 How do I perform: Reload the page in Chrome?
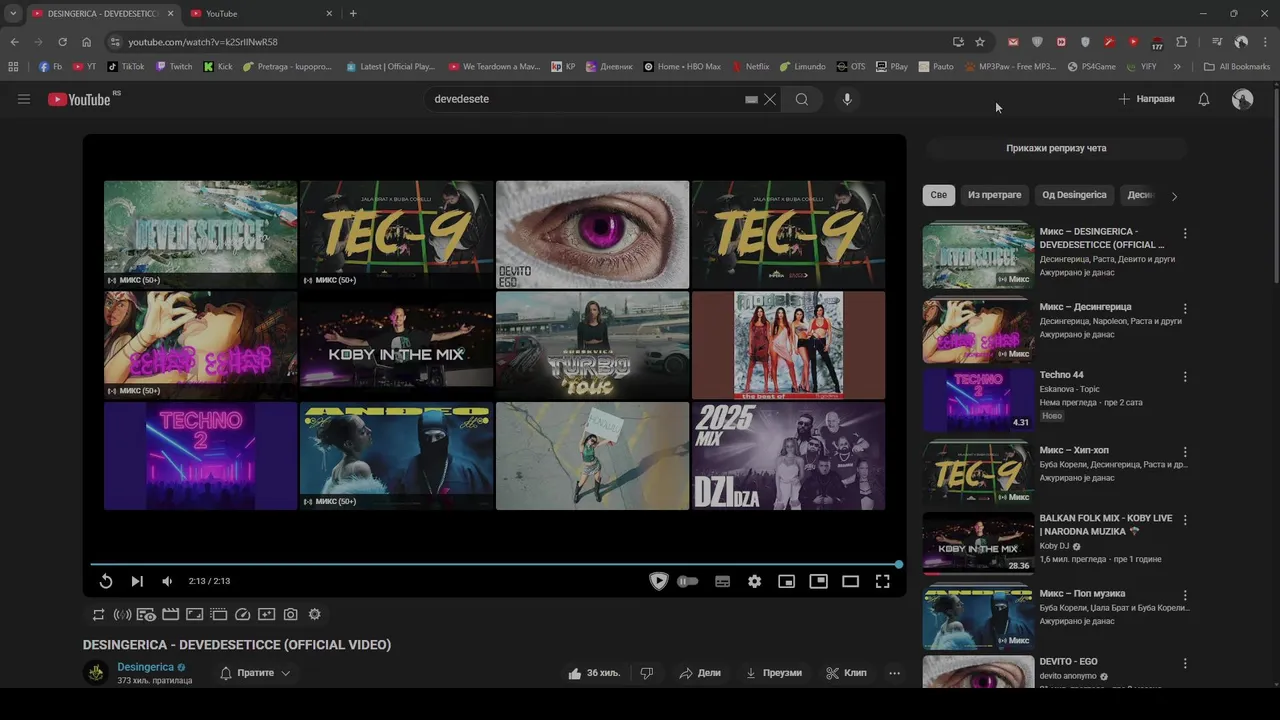62,42
